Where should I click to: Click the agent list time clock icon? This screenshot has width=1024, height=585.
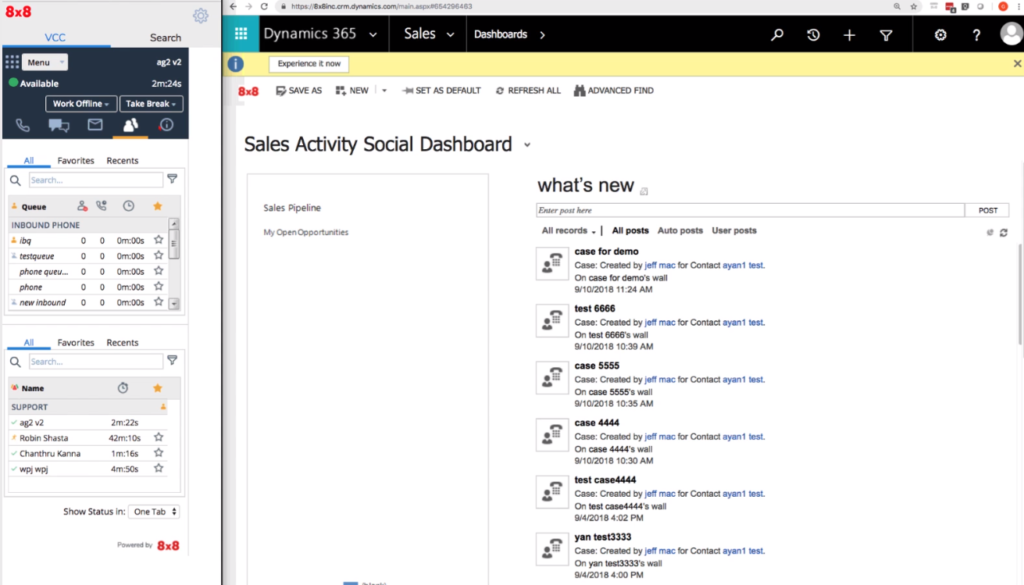tap(123, 388)
